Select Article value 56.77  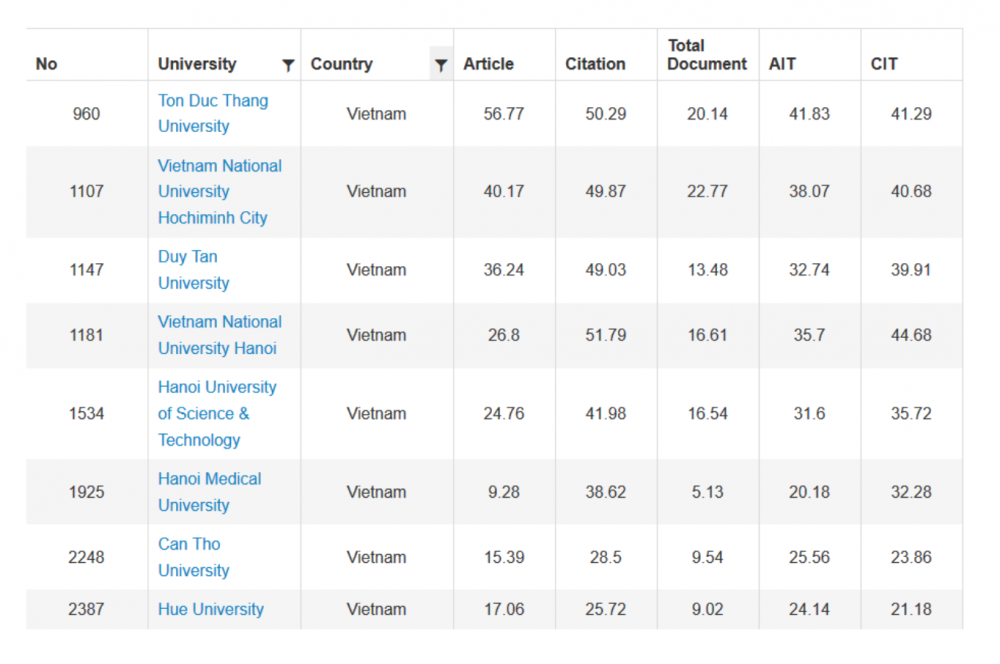(504, 114)
